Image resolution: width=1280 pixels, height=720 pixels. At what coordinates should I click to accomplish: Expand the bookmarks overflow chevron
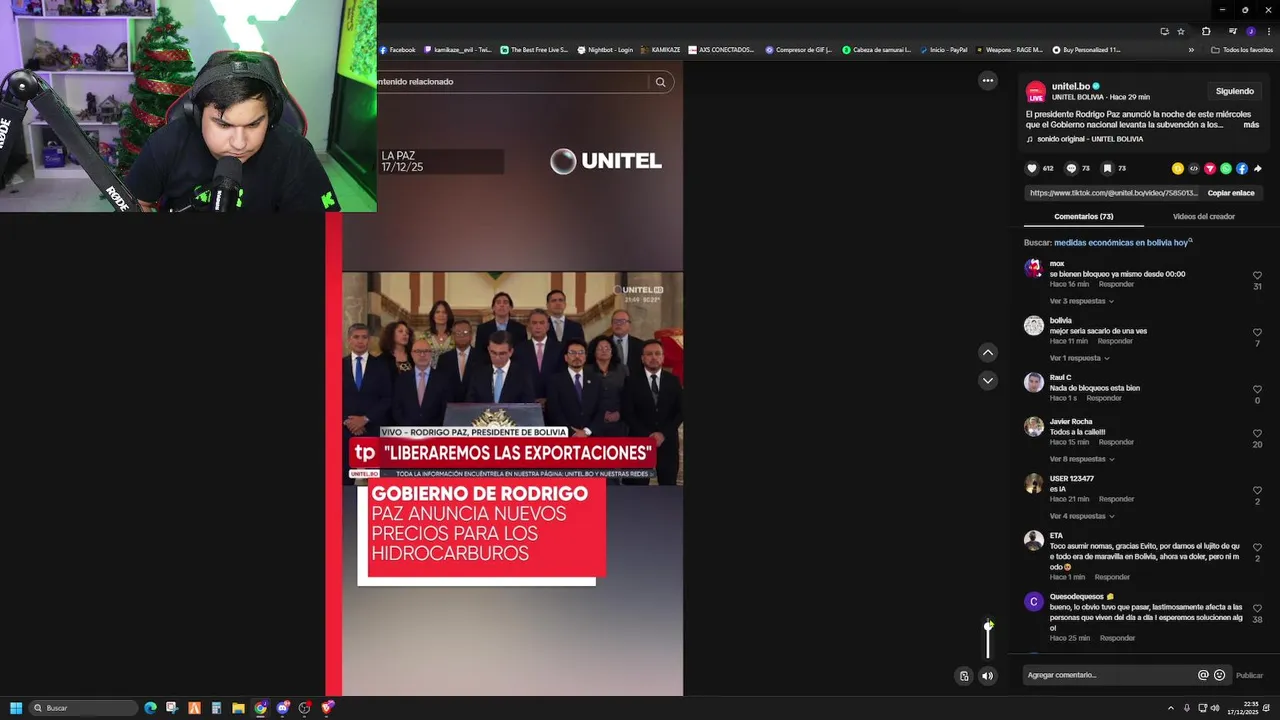point(1191,49)
